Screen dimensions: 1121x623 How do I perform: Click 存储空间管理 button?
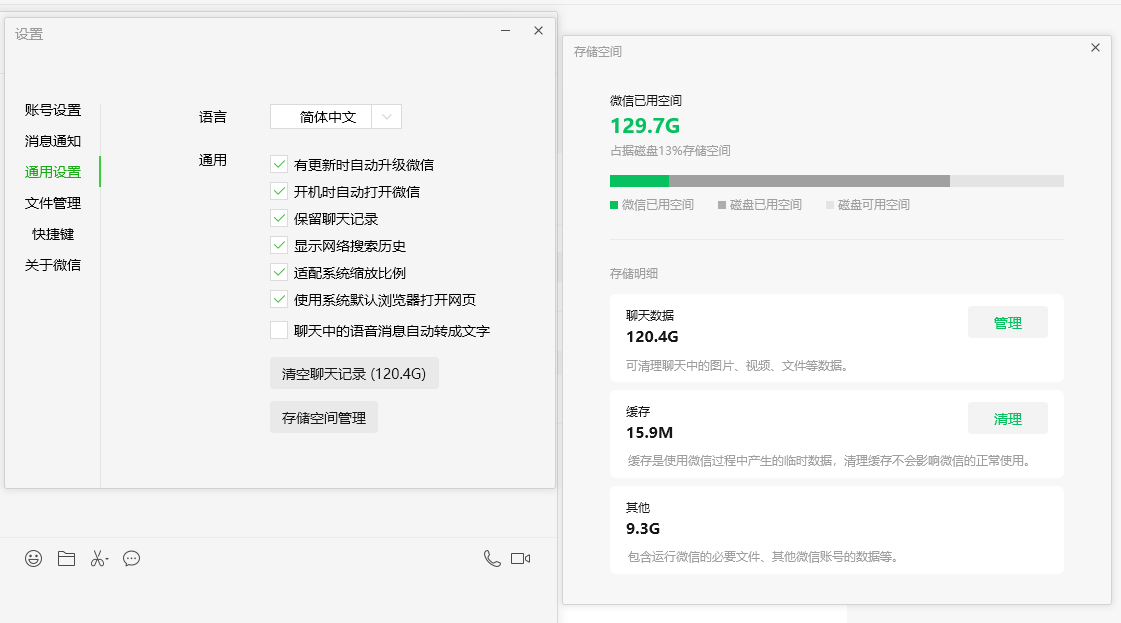click(x=324, y=418)
